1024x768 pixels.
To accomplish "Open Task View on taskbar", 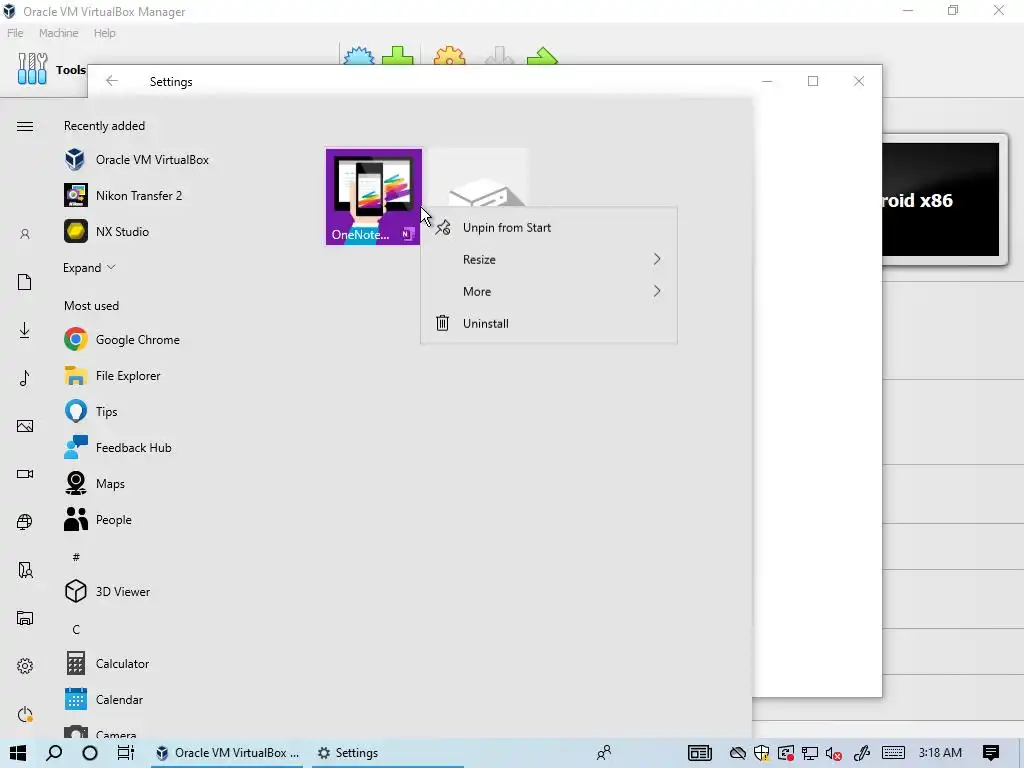I will pyautogui.click(x=125, y=753).
